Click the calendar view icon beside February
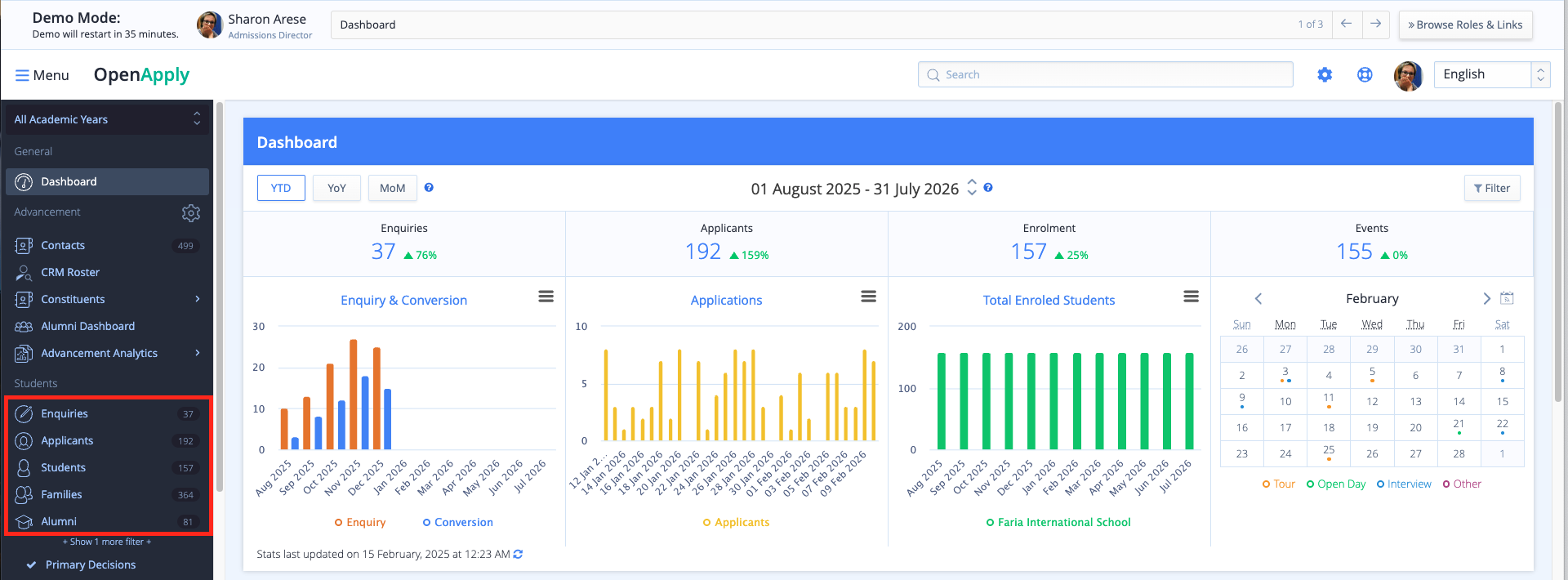 (1508, 298)
